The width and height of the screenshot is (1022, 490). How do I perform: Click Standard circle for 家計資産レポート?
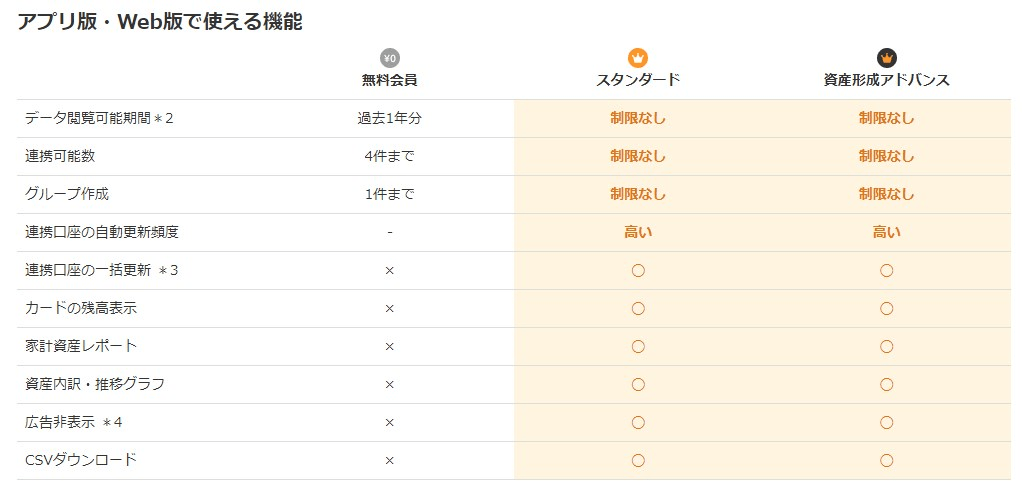pos(638,346)
